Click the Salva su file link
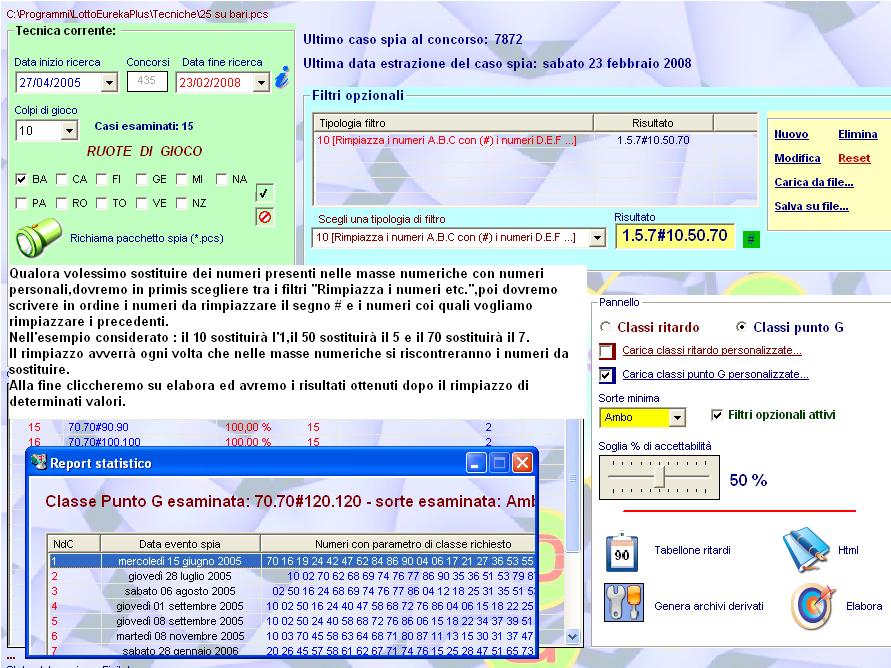 [811, 206]
